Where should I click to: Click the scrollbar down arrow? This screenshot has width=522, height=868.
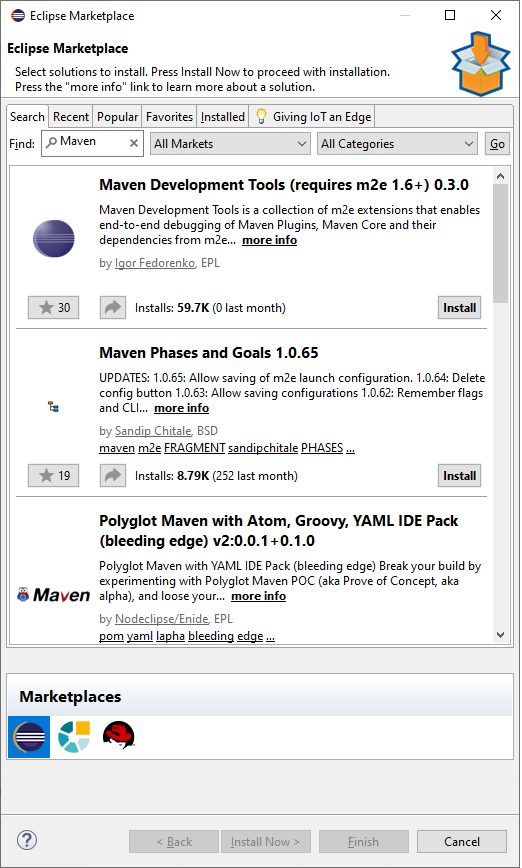pos(500,634)
